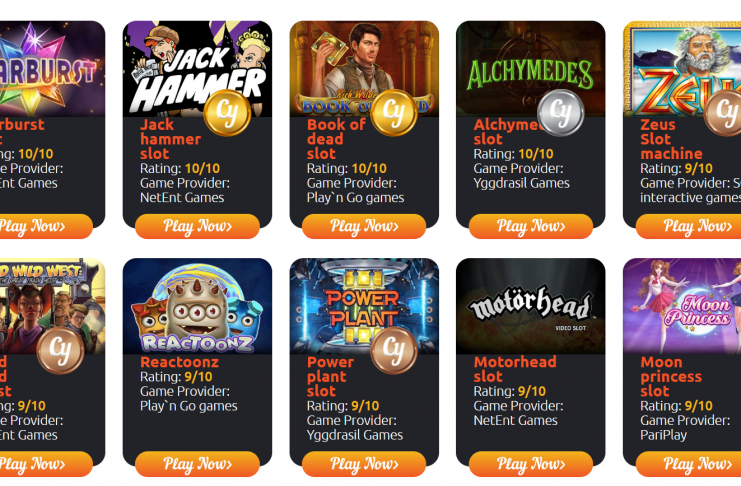The image size is (741, 486).
Task: Click the Moon princess slot title
Action: click(x=671, y=377)
